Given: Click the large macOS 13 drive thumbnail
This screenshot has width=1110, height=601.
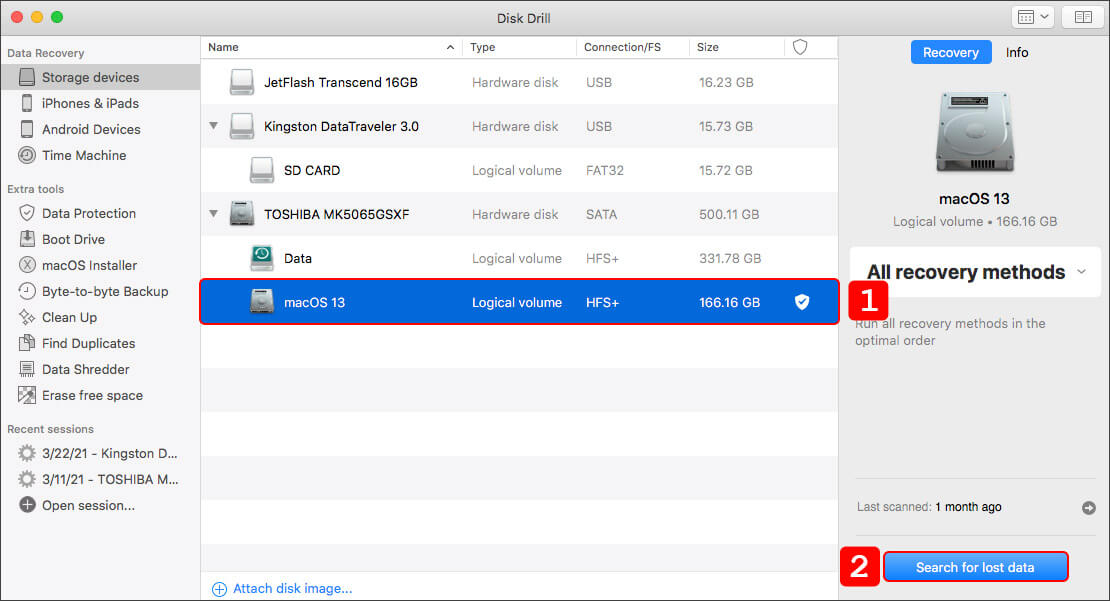Looking at the screenshot, I should click(975, 132).
